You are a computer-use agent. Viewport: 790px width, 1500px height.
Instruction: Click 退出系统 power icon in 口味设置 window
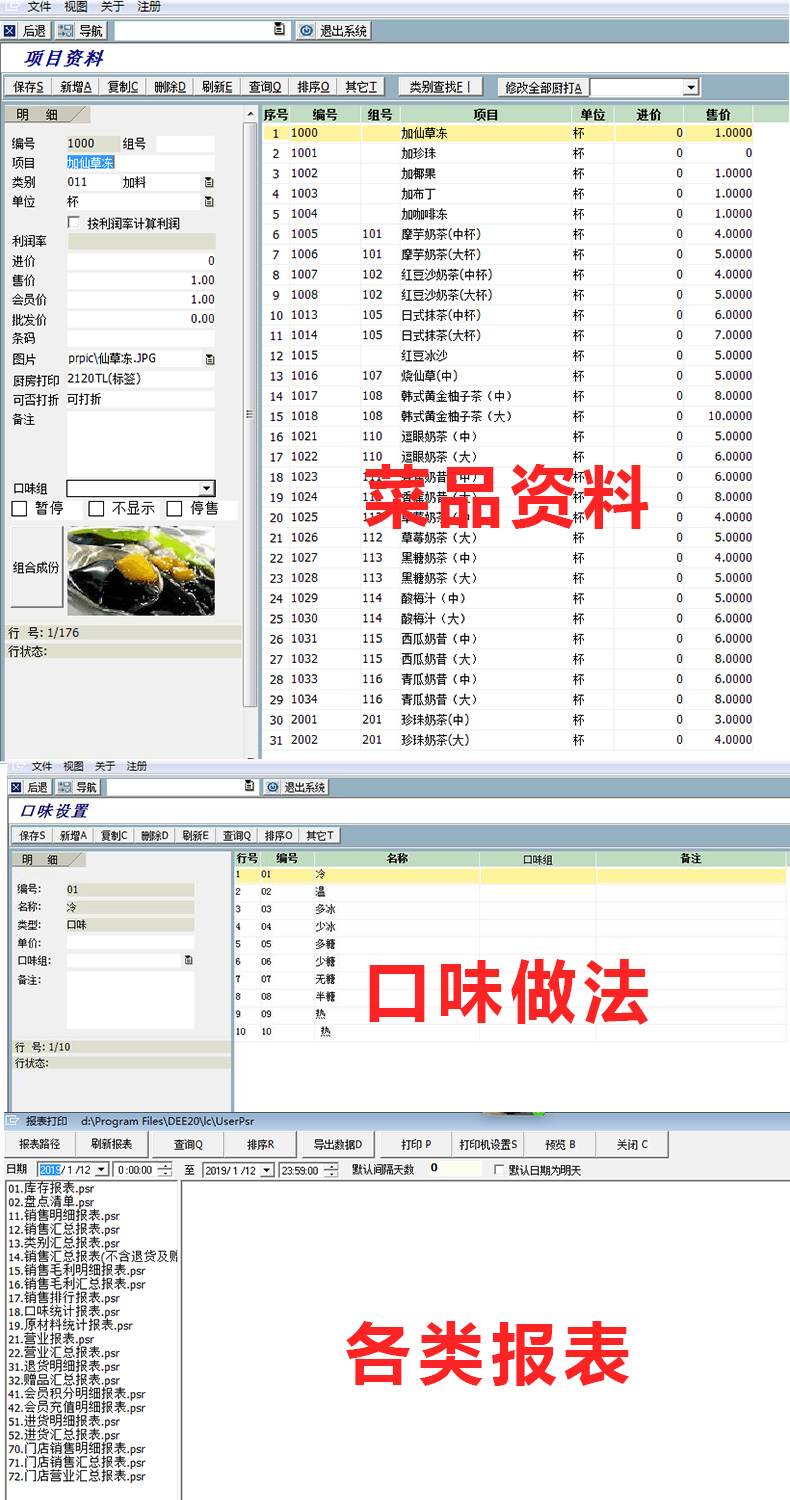pos(274,787)
